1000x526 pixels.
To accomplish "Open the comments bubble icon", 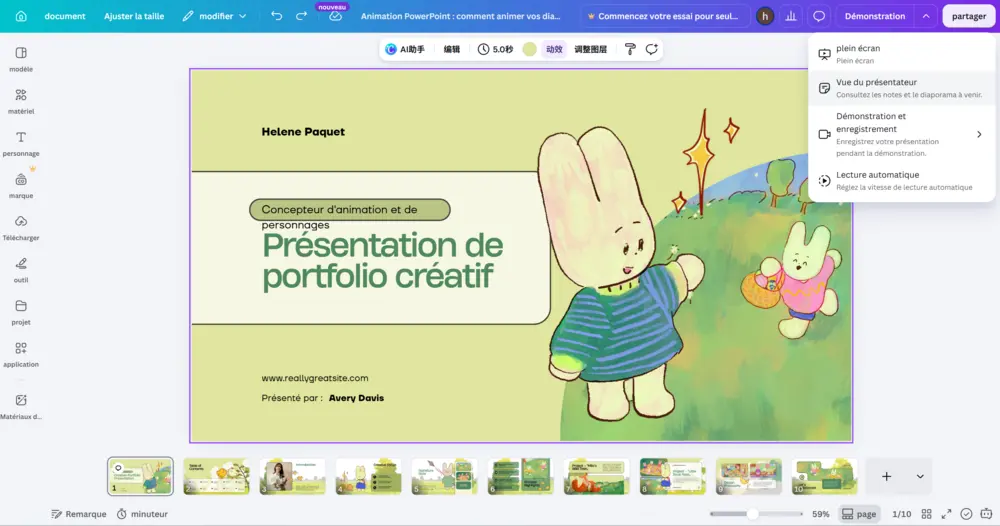I will [x=819, y=16].
